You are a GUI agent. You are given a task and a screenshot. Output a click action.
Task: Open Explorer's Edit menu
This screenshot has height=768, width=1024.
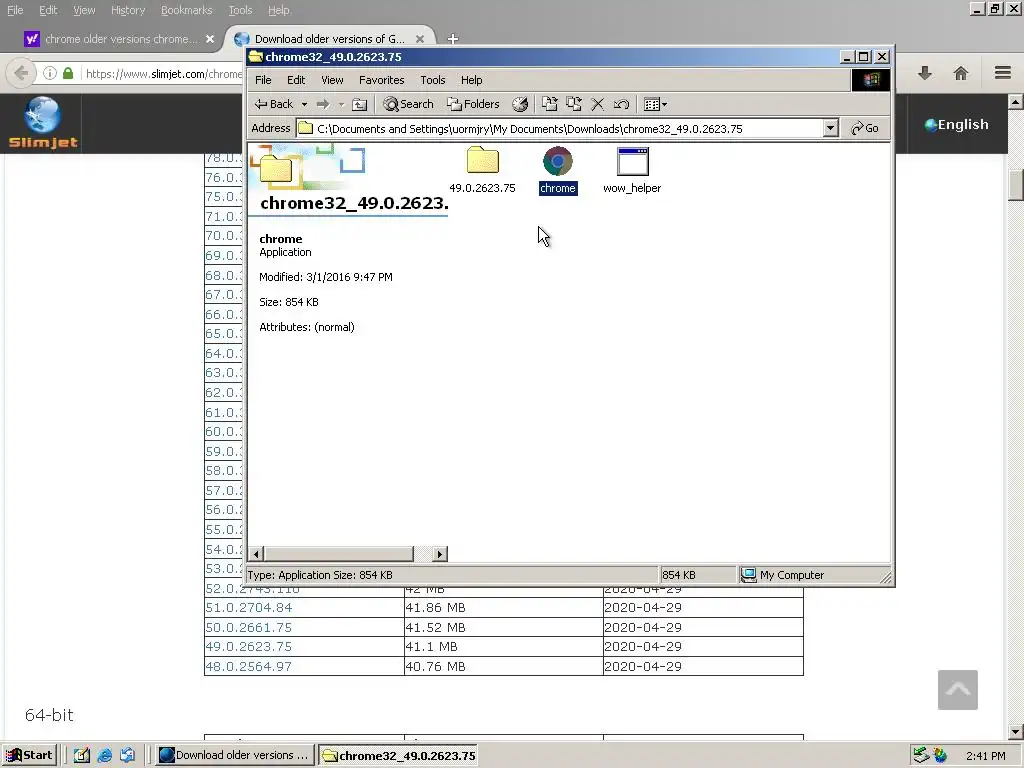click(x=296, y=80)
